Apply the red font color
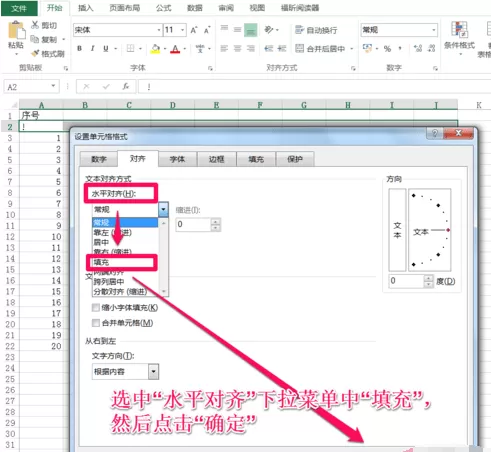Image resolution: width=491 pixels, height=452 pixels. tap(175, 49)
